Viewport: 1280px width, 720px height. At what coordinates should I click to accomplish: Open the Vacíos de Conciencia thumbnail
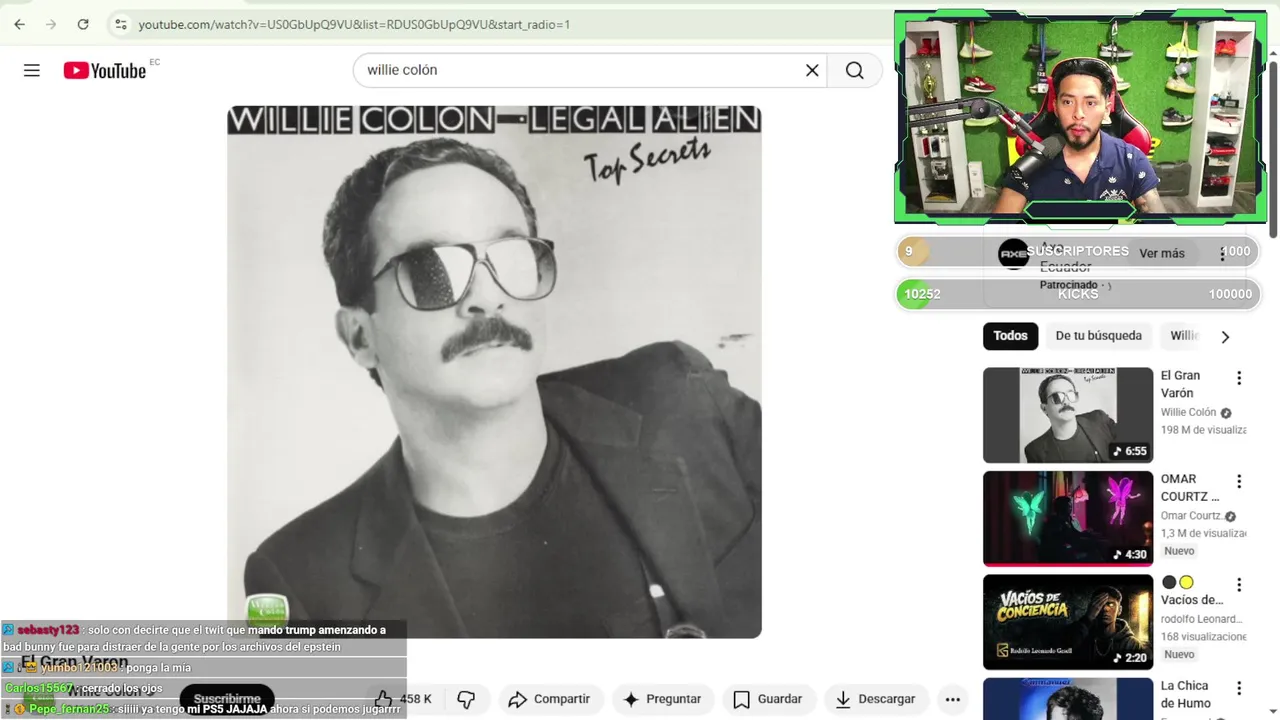point(1068,622)
